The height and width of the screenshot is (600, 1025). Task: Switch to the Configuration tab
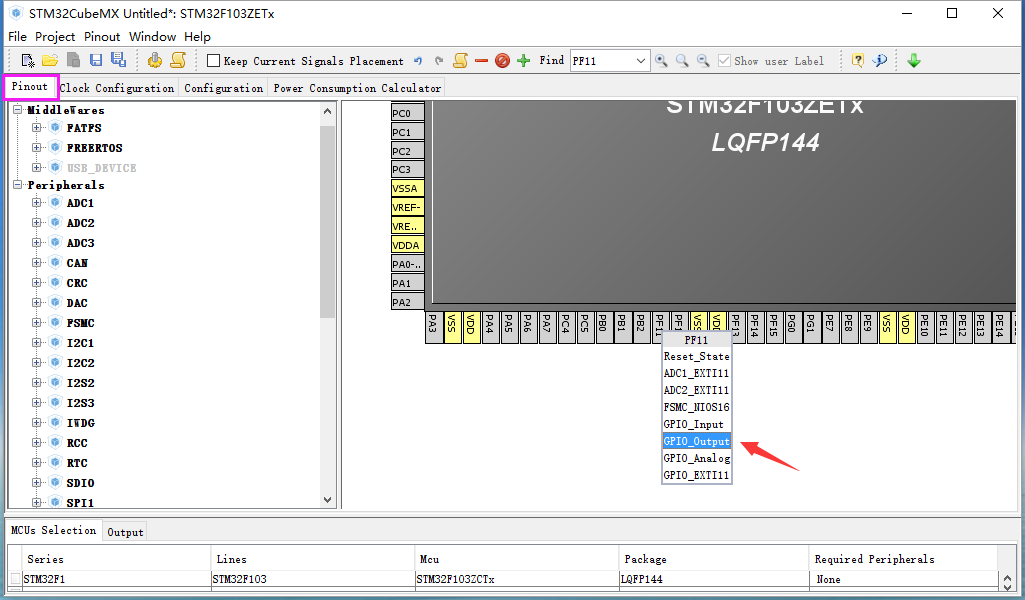pos(224,88)
